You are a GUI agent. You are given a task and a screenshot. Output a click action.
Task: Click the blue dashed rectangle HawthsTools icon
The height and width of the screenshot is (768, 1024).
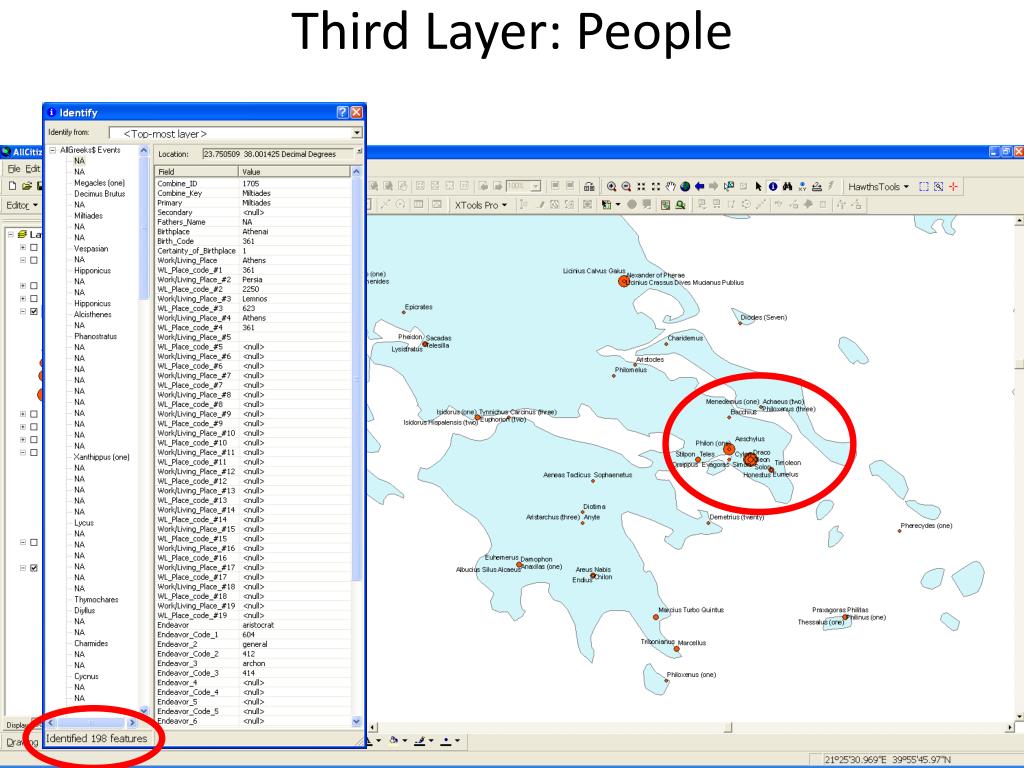point(923,187)
